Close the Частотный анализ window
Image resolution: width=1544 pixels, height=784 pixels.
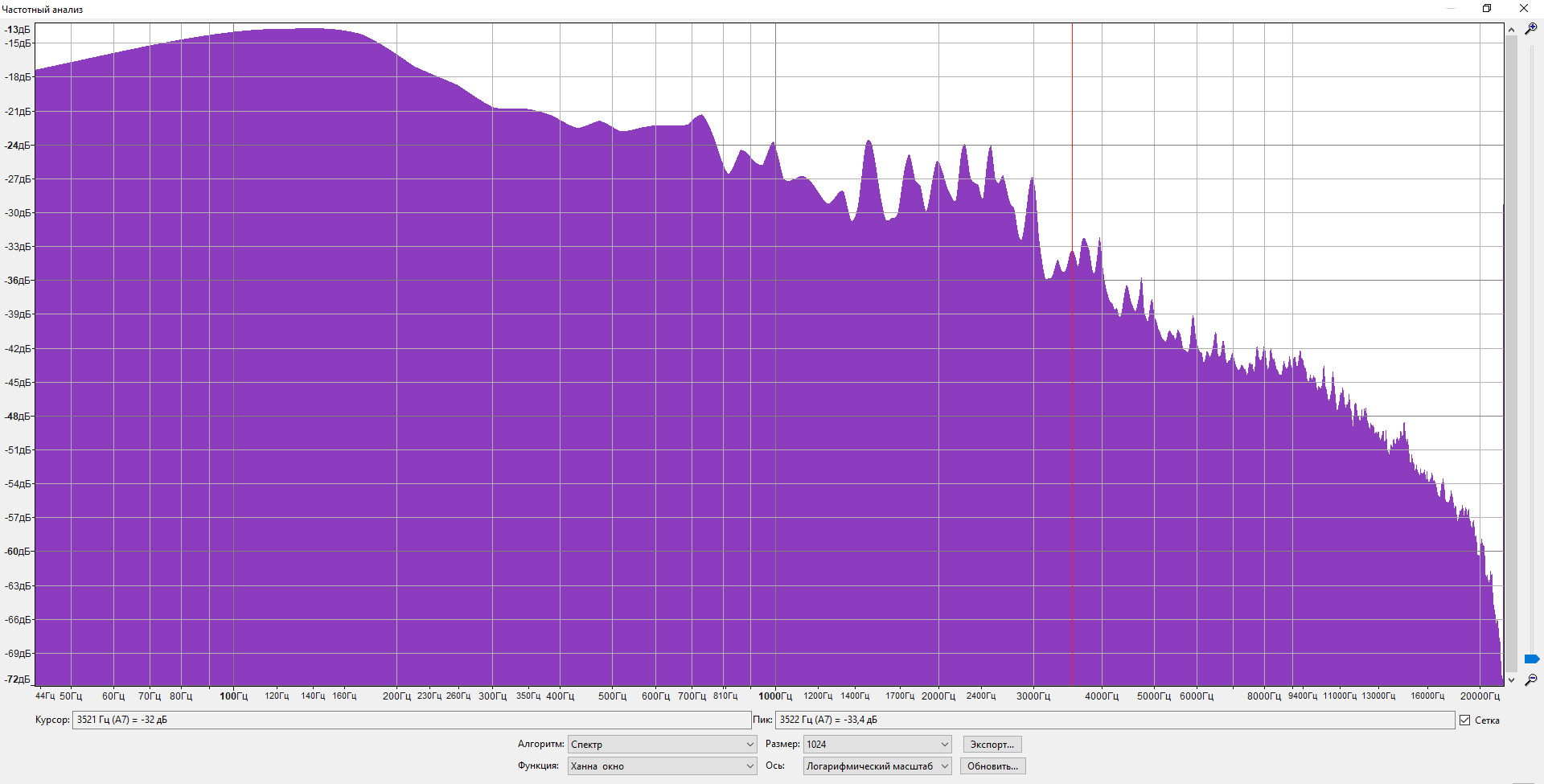1523,9
